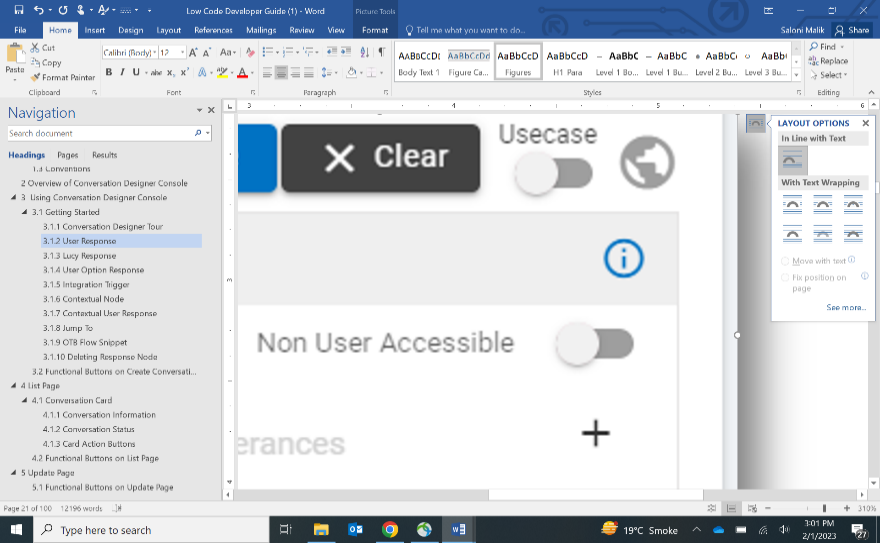Click the See more link in Layout Options
Image resolution: width=880 pixels, height=543 pixels.
coord(846,308)
